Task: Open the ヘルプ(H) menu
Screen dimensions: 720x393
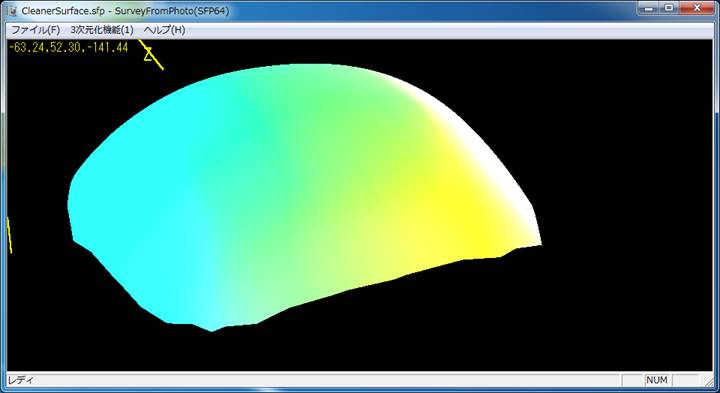Action: click(x=164, y=30)
